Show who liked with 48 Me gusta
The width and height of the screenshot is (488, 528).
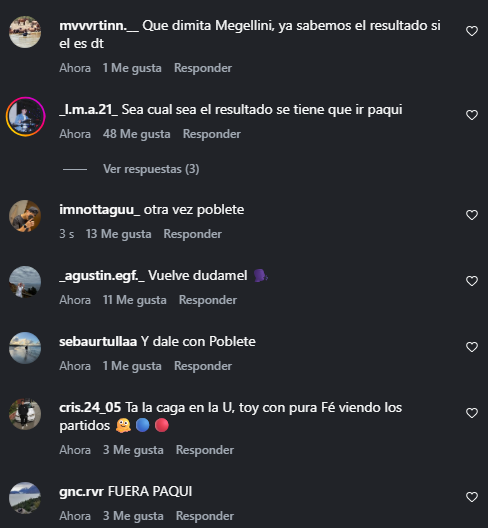(x=137, y=134)
